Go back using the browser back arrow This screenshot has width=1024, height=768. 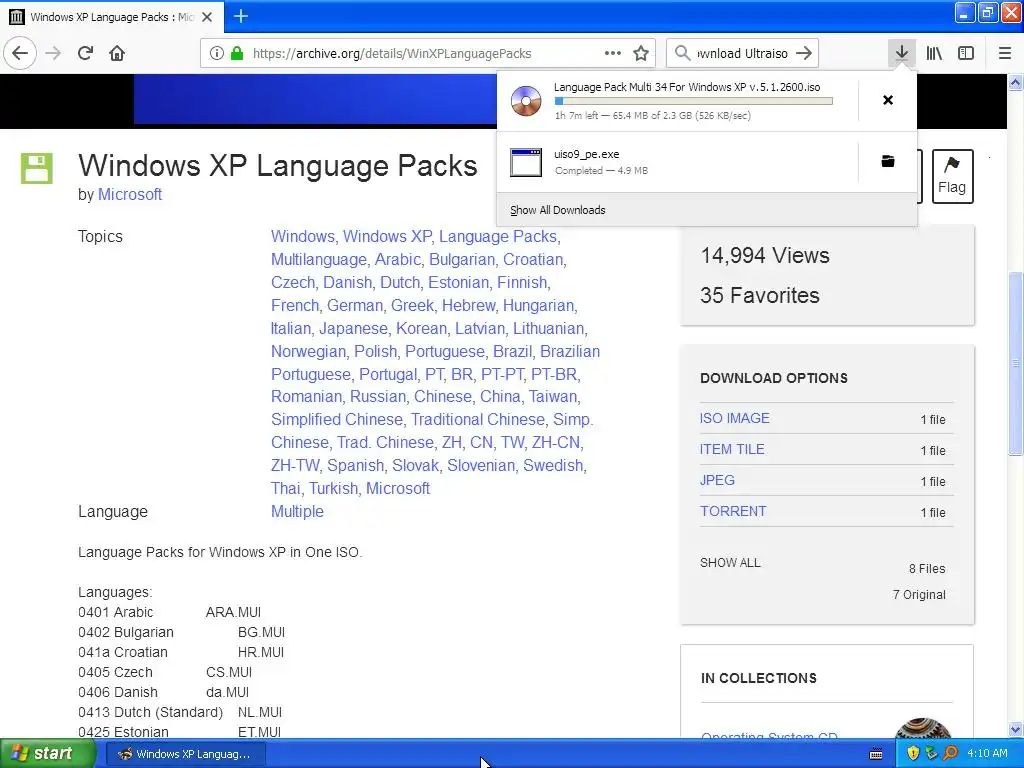click(x=20, y=53)
